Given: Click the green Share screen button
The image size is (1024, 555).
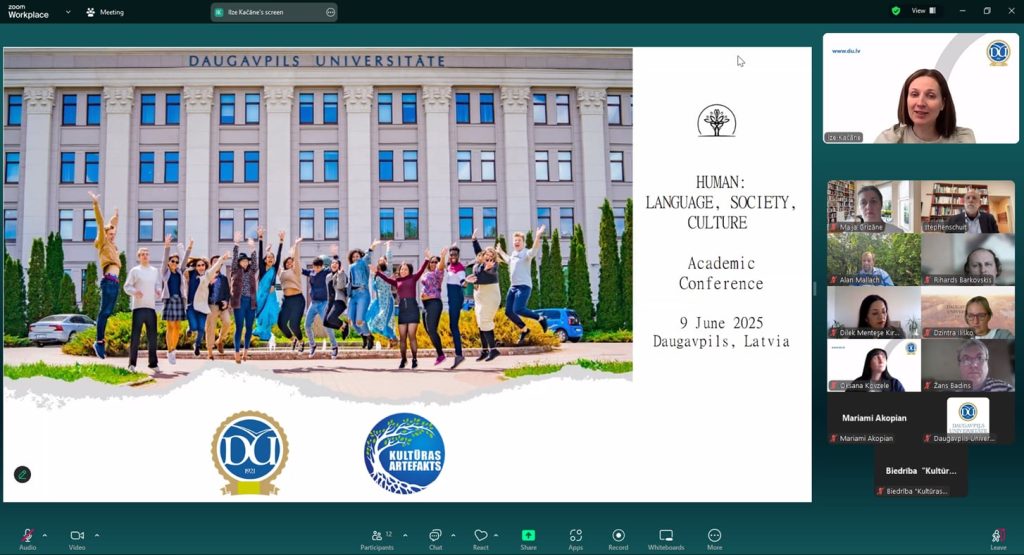Looking at the screenshot, I should 528,539.
